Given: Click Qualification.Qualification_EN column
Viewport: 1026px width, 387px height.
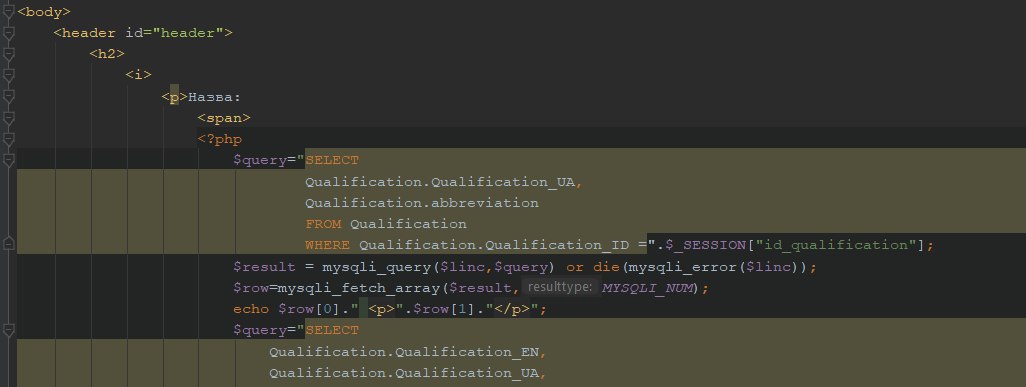Looking at the screenshot, I should pos(404,352).
